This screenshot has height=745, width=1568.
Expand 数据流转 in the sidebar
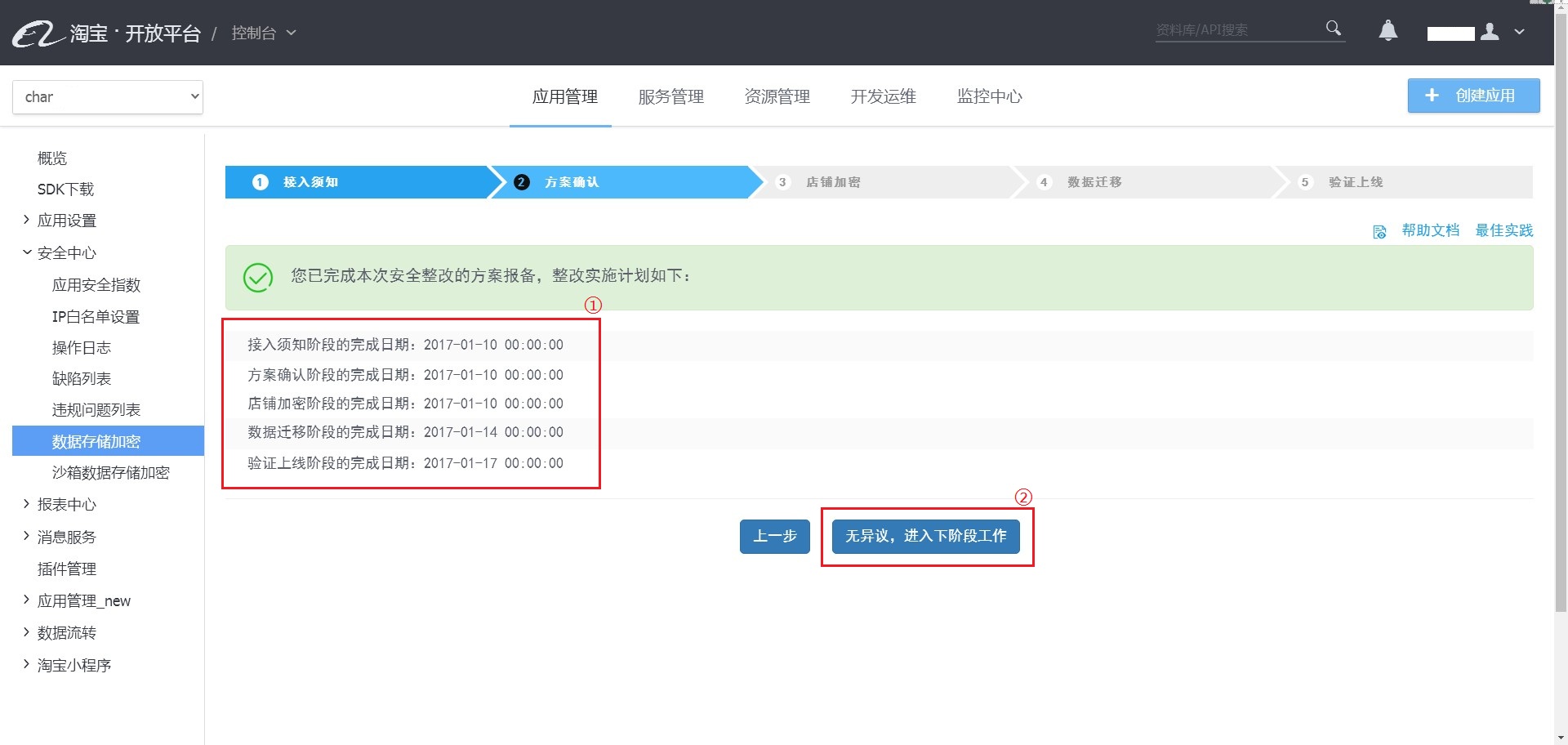point(26,632)
